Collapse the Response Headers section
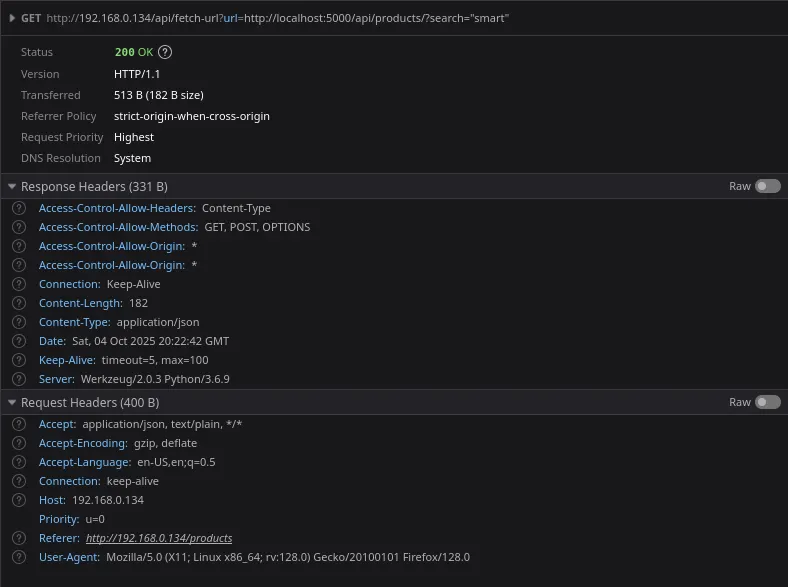 click(x=12, y=187)
